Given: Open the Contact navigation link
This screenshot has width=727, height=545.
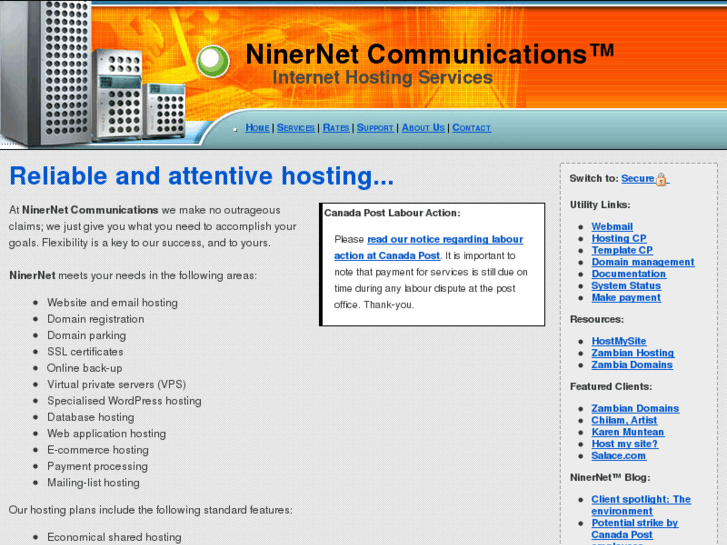Looking at the screenshot, I should tap(472, 128).
